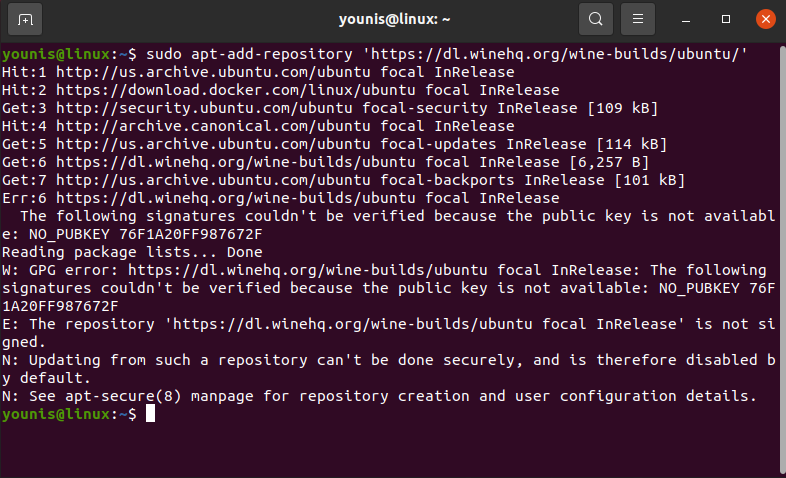
Task: Open the hamburger menu
Action: click(x=638, y=20)
